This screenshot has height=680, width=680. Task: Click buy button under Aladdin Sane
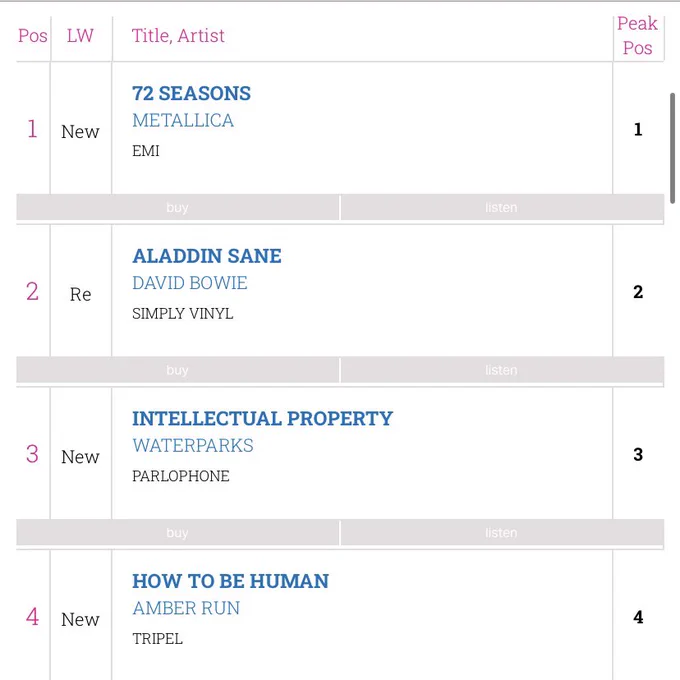(x=178, y=370)
